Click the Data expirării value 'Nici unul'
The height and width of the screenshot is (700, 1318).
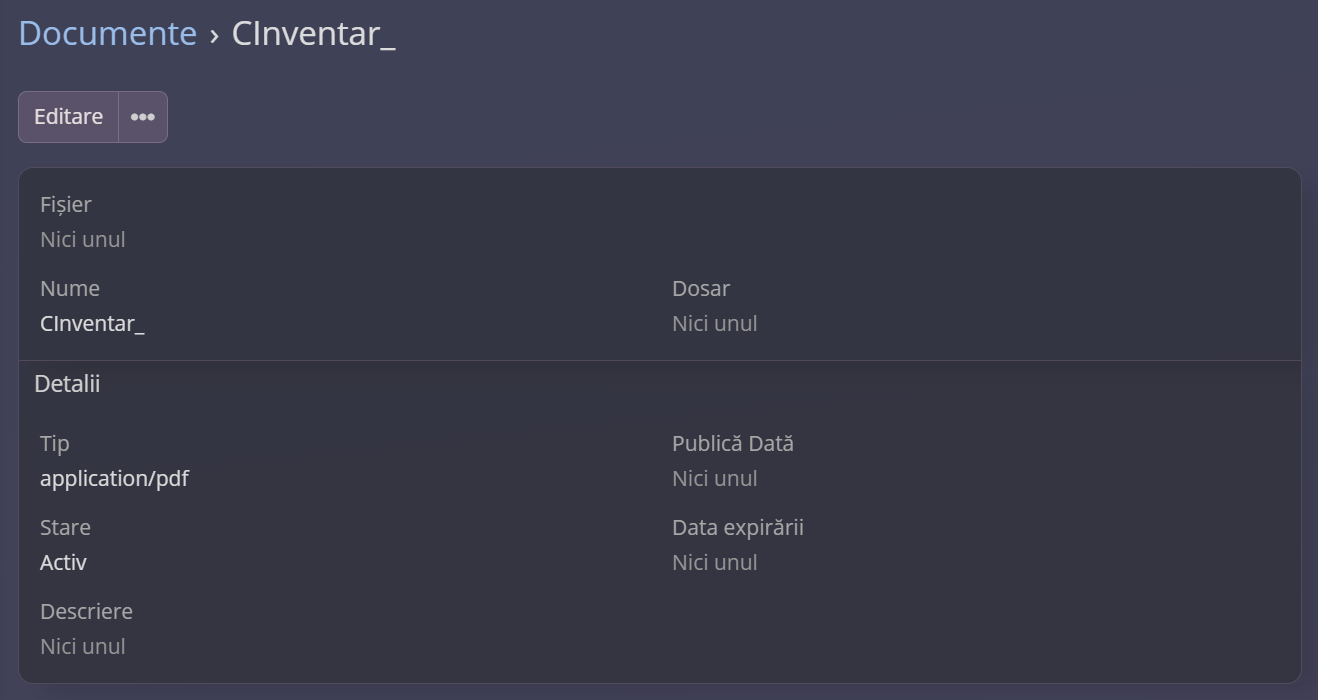tap(715, 562)
